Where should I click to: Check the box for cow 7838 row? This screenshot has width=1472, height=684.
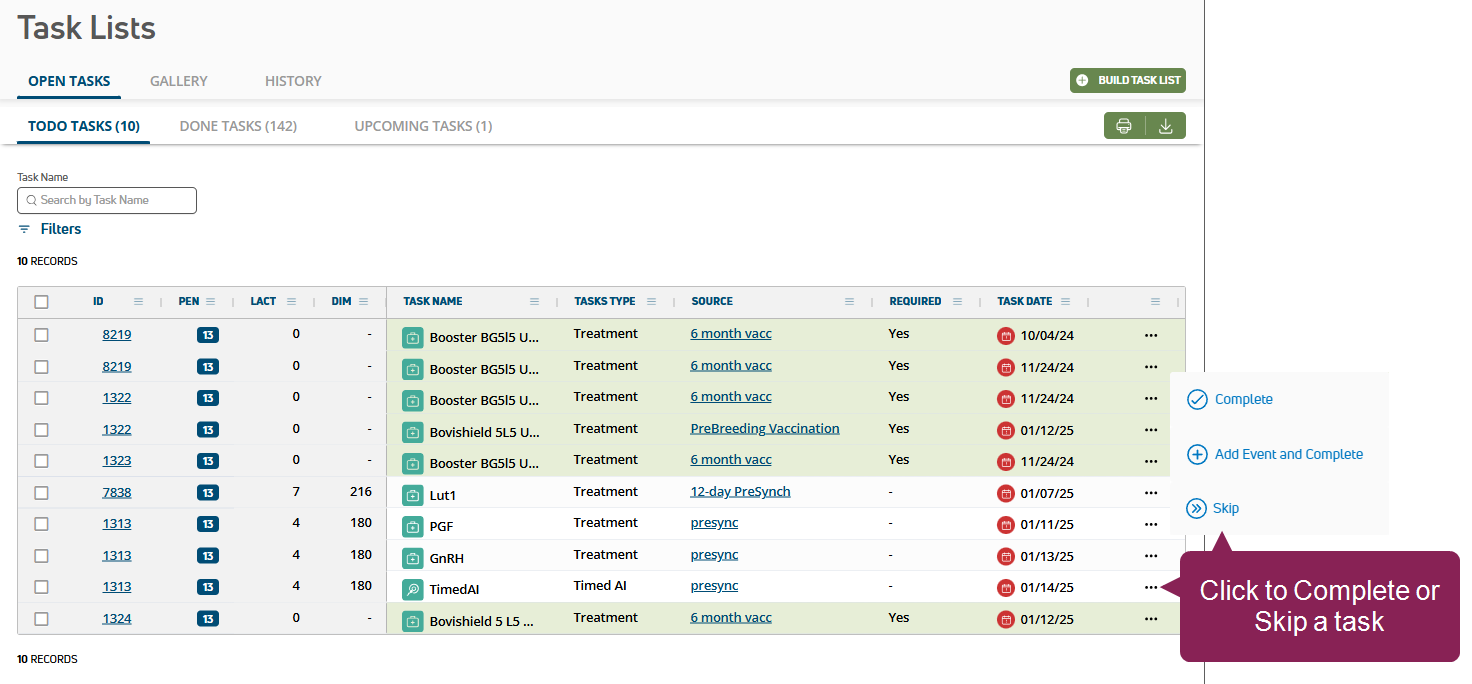[x=41, y=493]
